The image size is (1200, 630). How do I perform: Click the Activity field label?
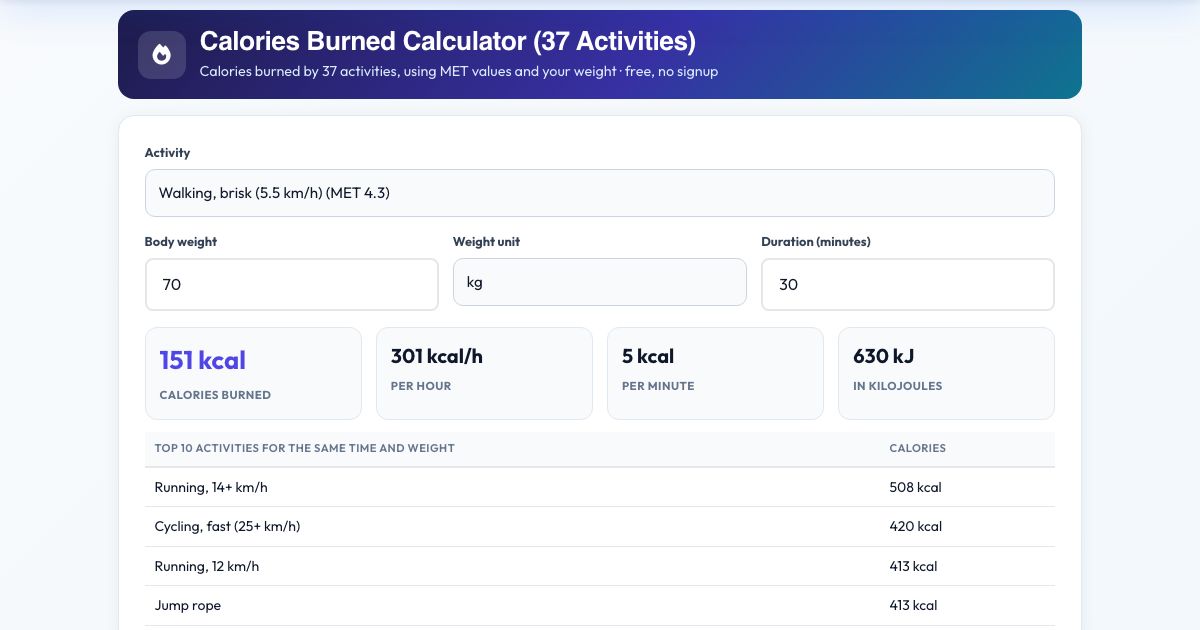pyautogui.click(x=167, y=153)
